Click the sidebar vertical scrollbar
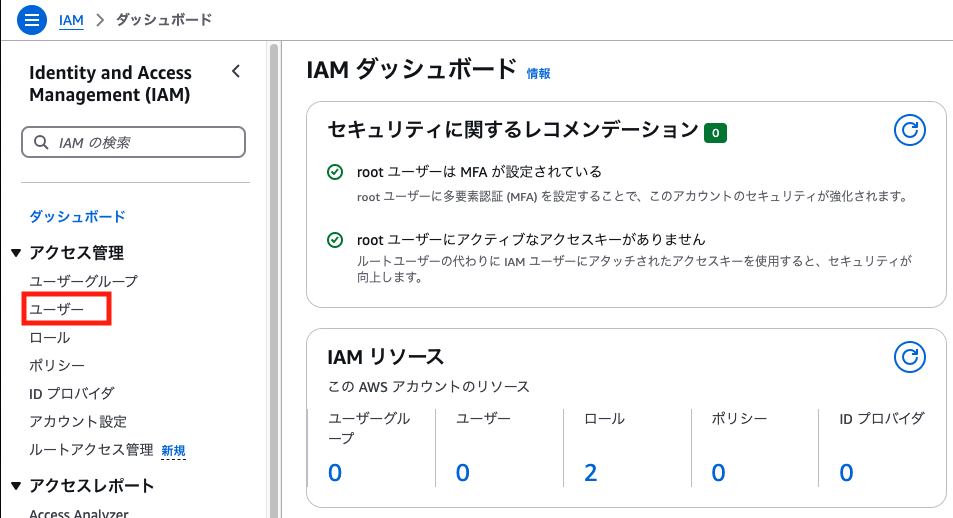 click(x=274, y=280)
